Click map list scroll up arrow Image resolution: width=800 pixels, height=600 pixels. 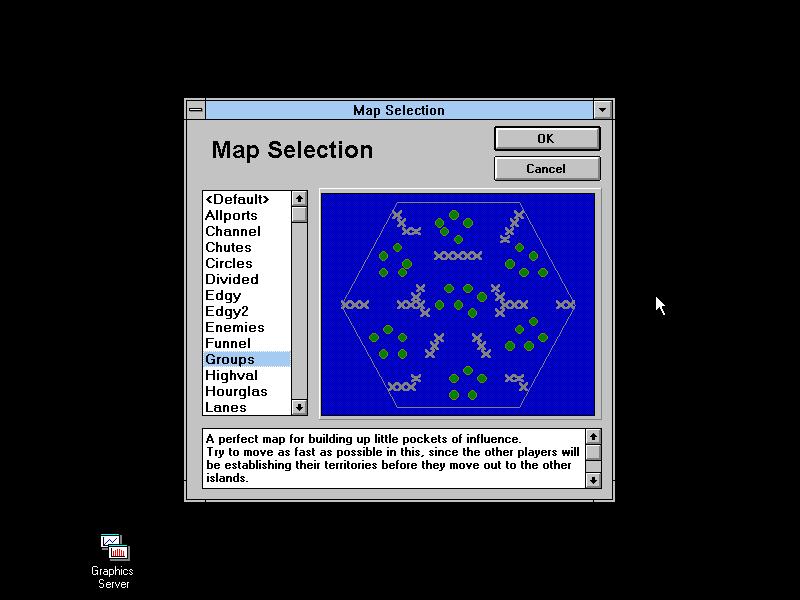point(299,198)
